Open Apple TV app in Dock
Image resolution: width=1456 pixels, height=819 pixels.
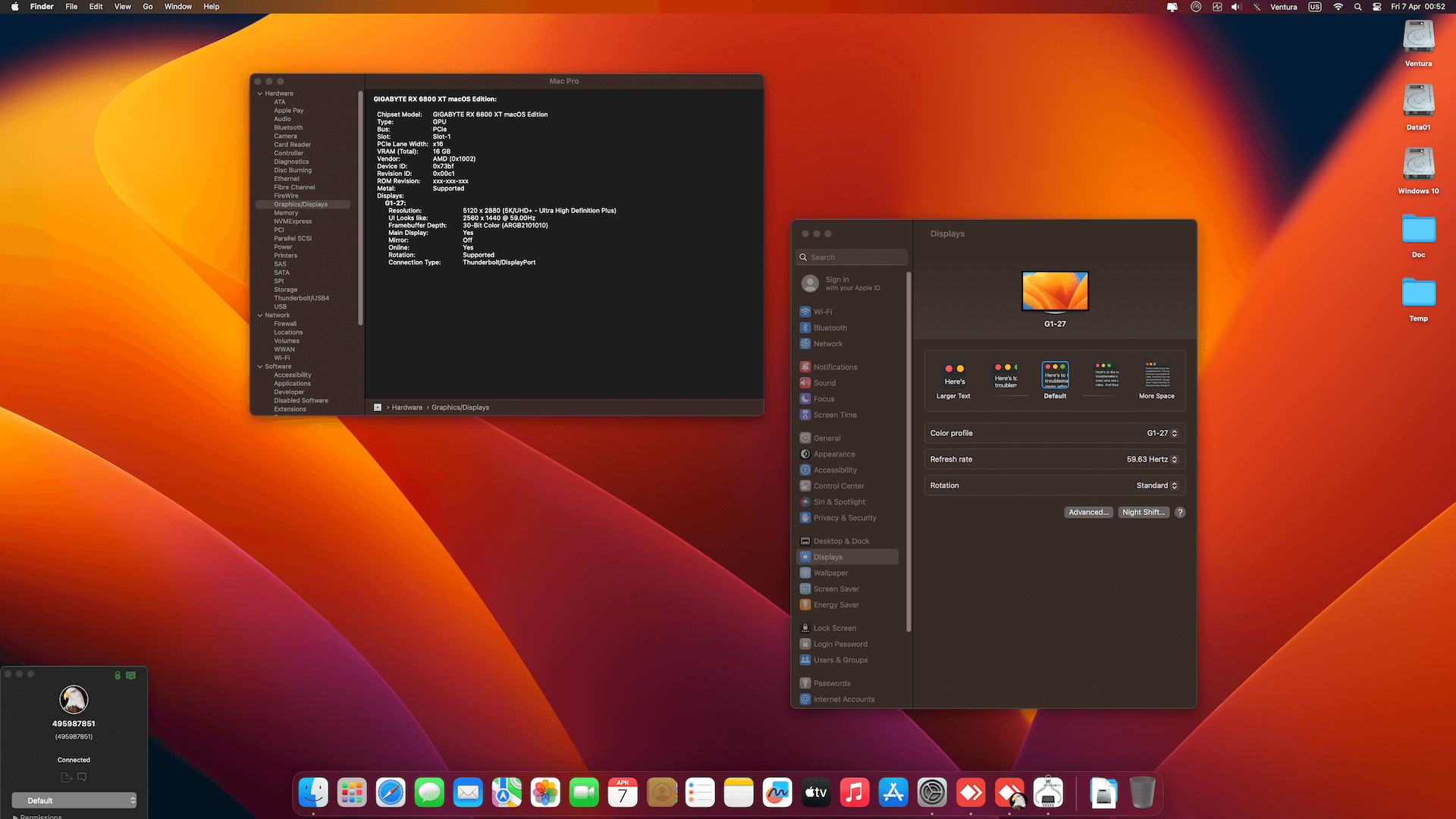pyautogui.click(x=816, y=793)
